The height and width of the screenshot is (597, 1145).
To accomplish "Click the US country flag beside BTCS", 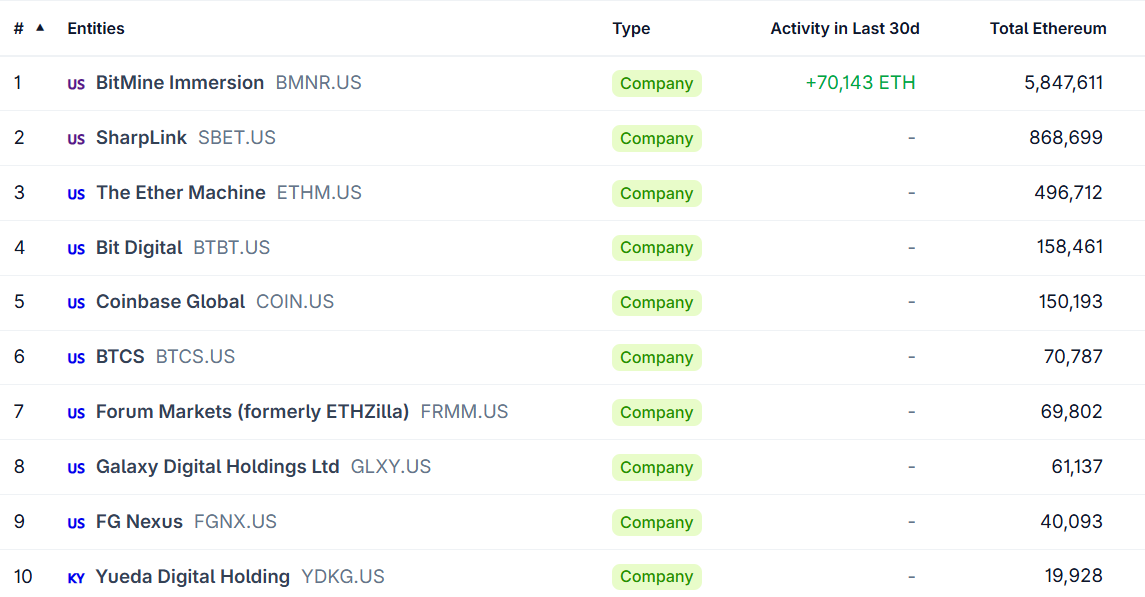I will [x=76, y=358].
